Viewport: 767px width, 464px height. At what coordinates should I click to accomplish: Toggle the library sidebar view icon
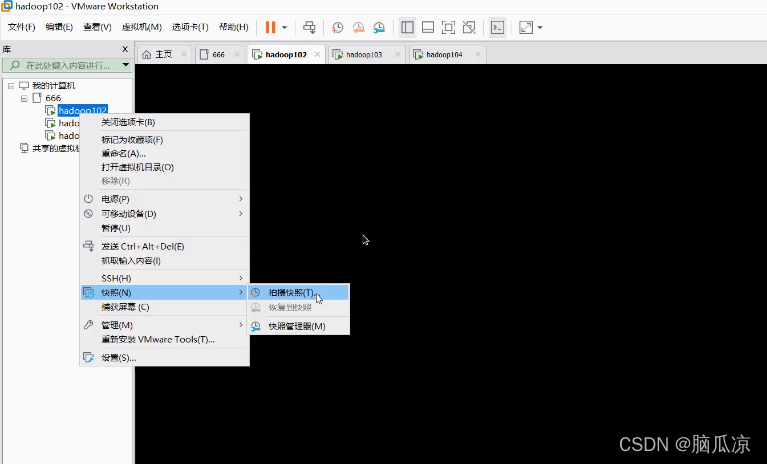click(x=407, y=27)
